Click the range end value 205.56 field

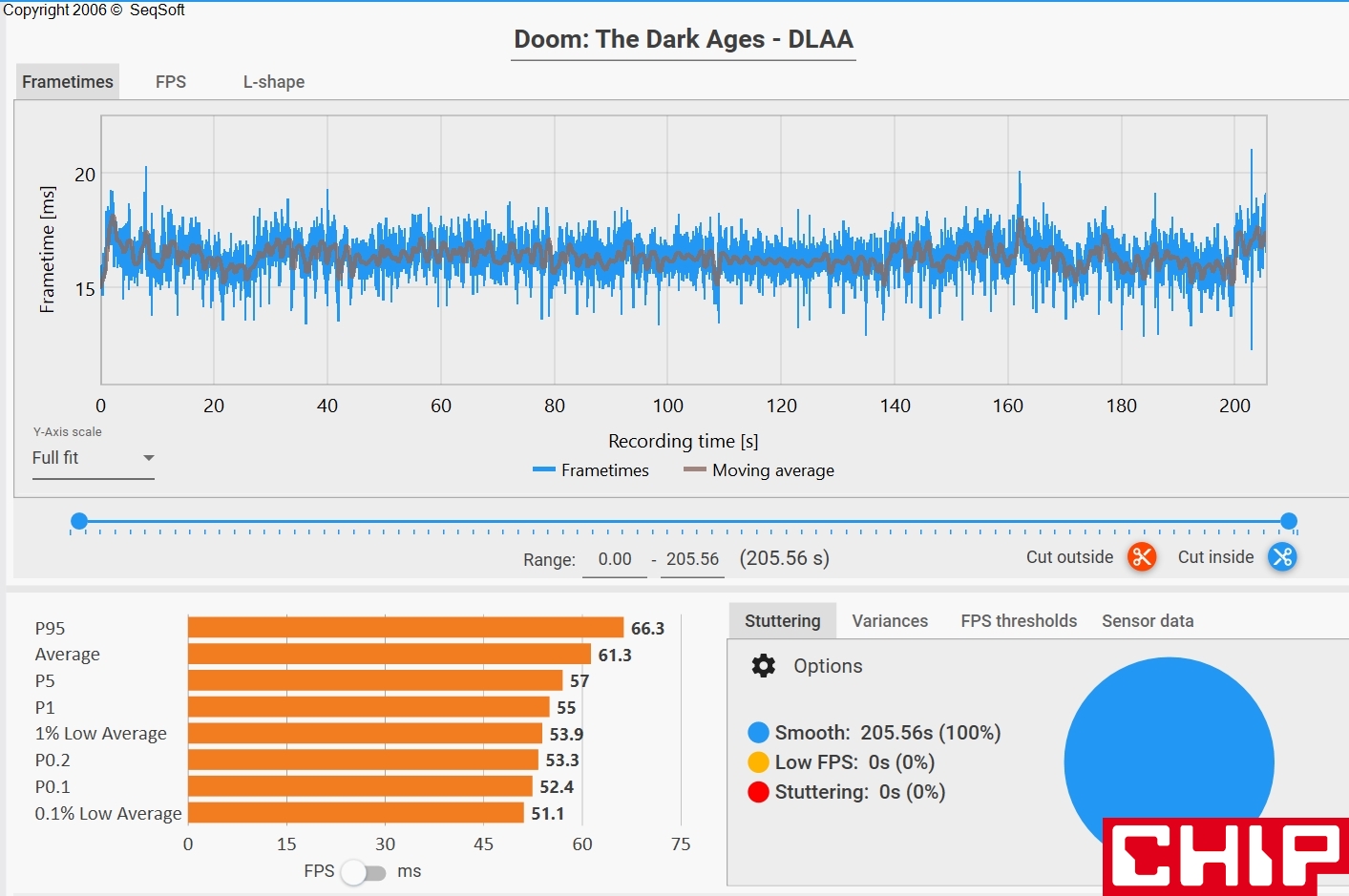pos(692,559)
